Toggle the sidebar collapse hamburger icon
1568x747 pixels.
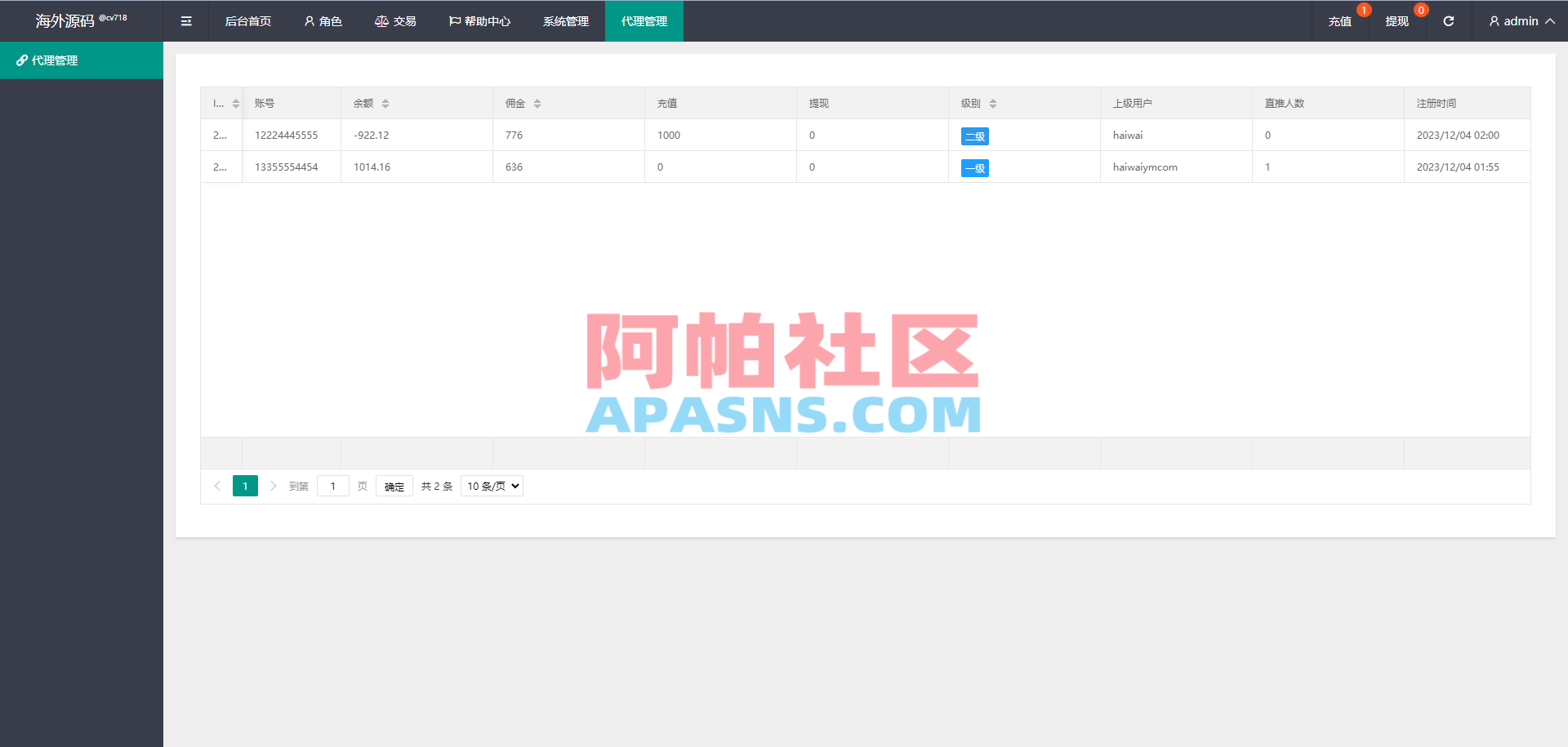185,20
